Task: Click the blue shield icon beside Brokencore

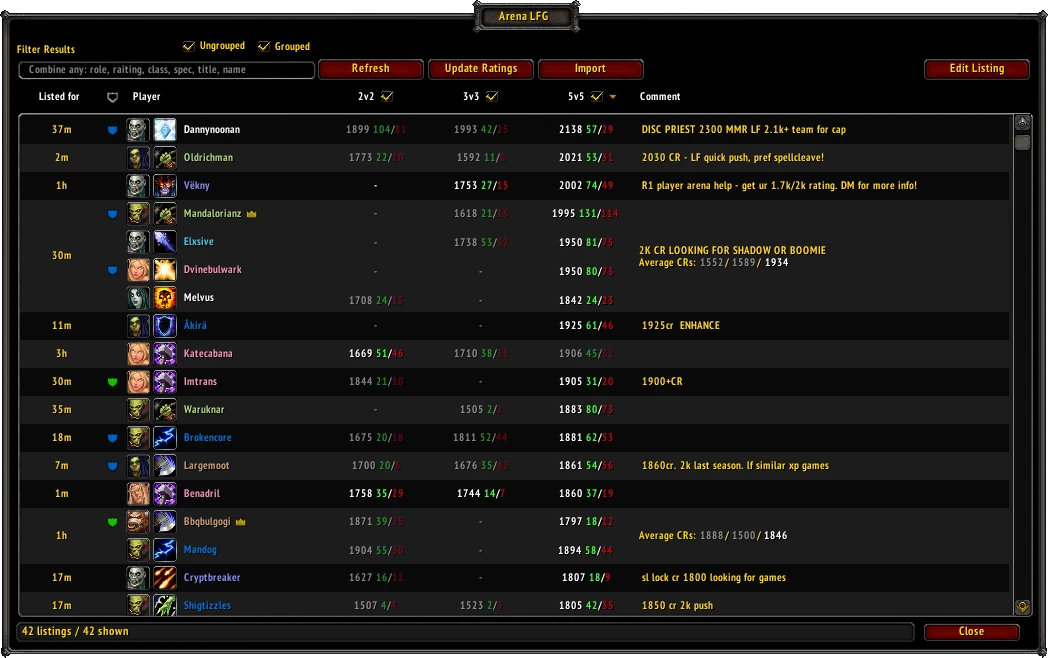Action: pos(112,438)
